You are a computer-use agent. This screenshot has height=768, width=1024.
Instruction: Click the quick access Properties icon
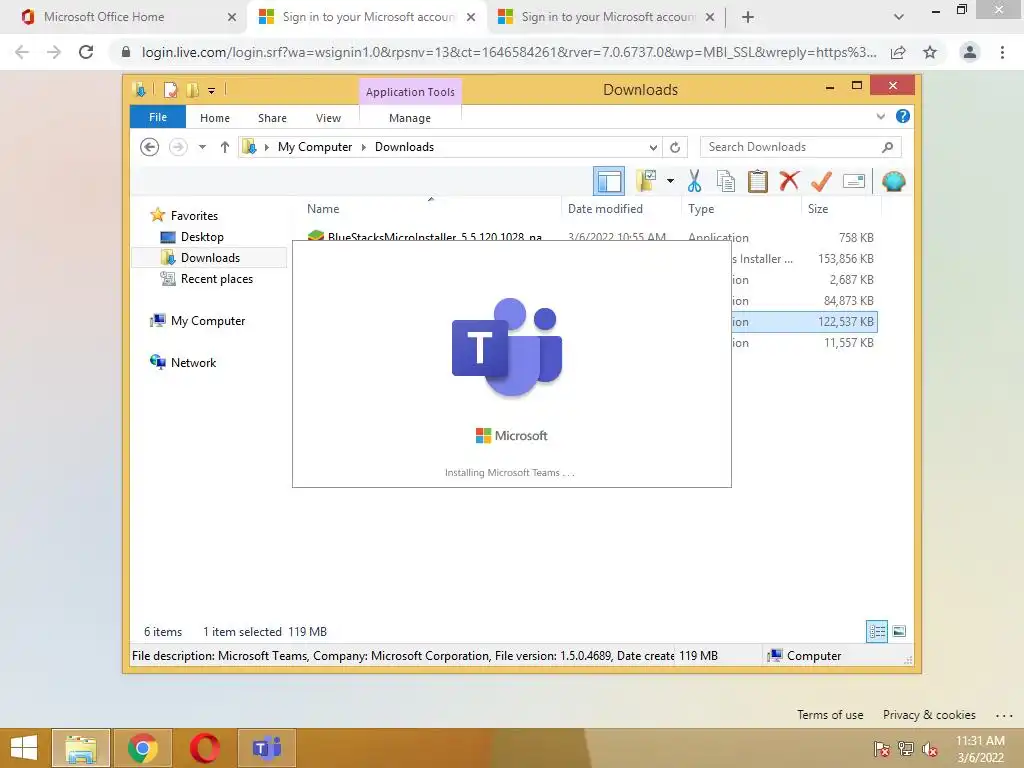(170, 90)
